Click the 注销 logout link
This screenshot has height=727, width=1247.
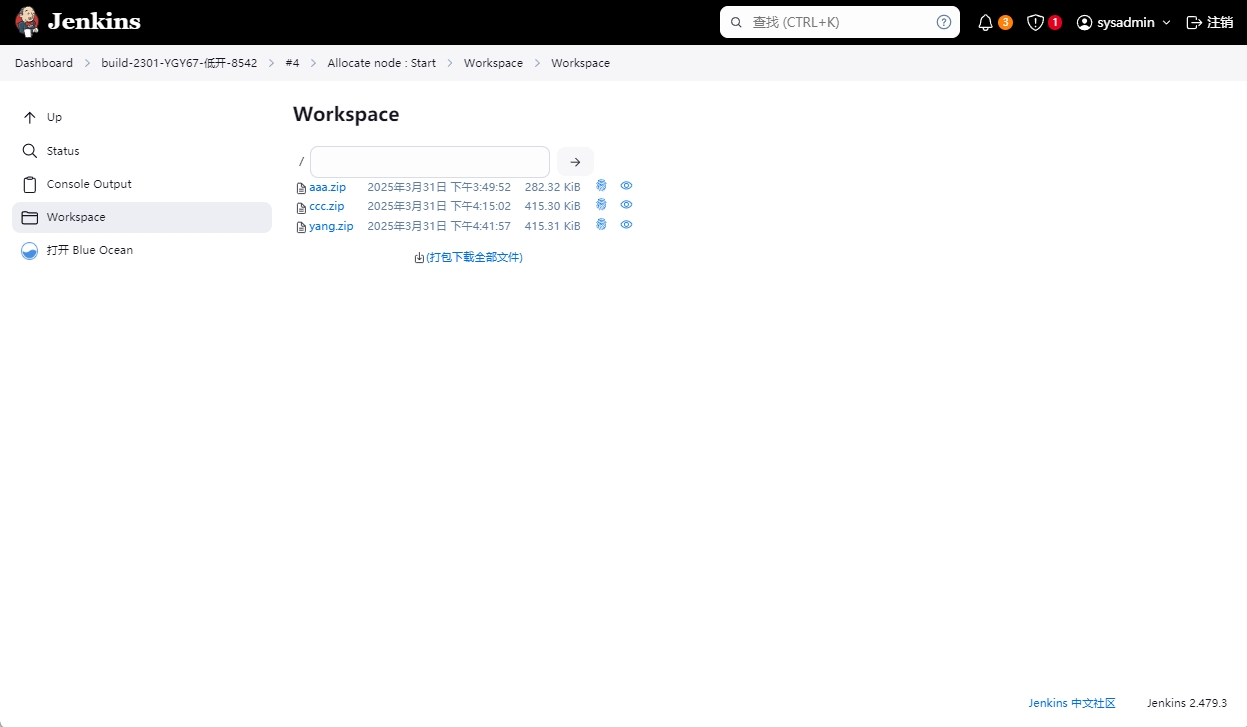coord(1209,22)
